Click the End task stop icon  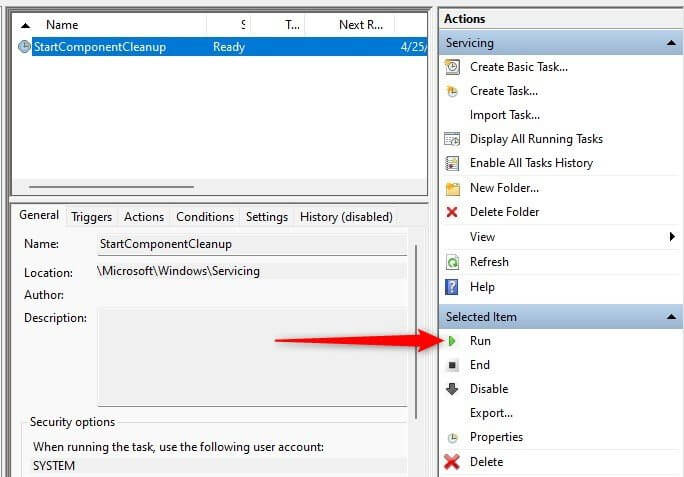(x=452, y=365)
